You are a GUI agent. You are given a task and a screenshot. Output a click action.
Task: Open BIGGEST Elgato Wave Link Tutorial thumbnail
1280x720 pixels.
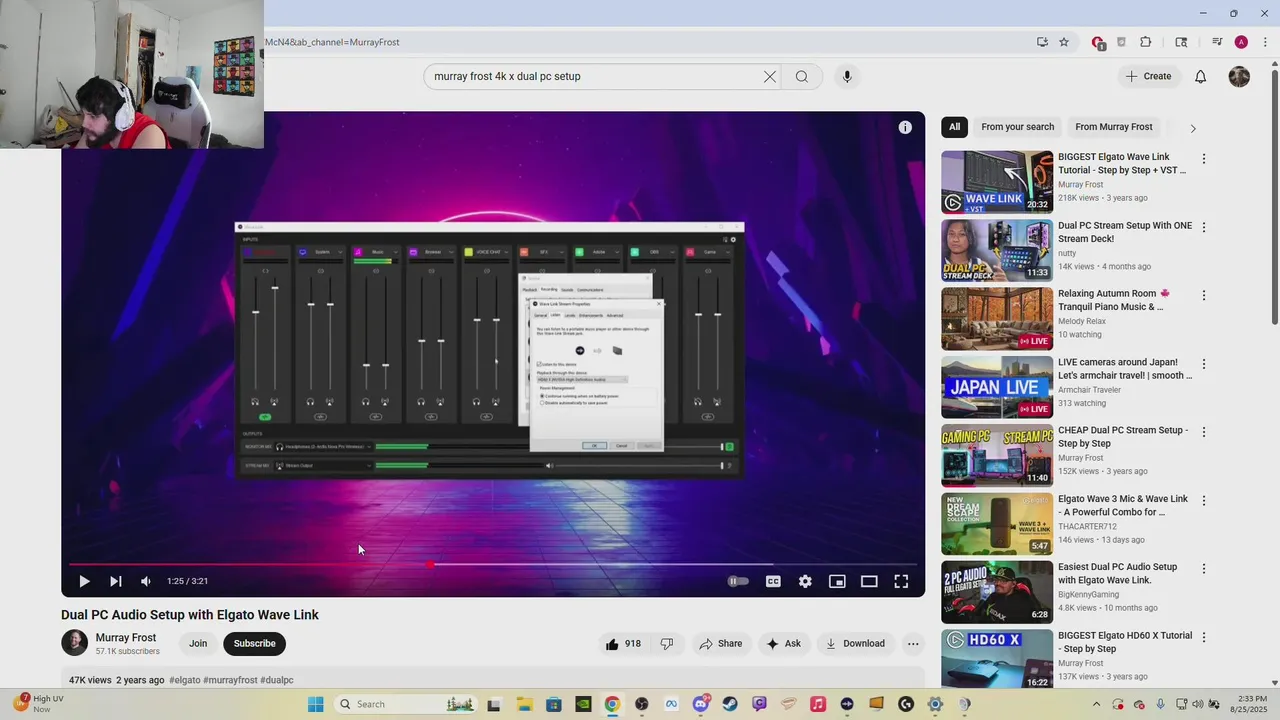(x=997, y=182)
